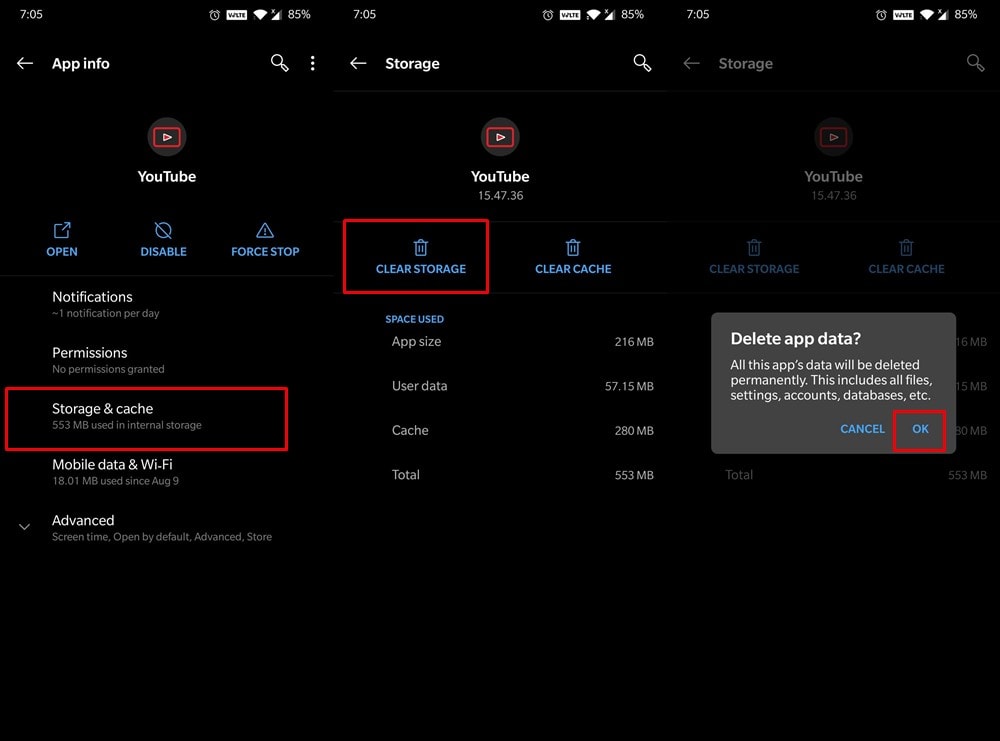Disable the YouTube app

point(163,240)
